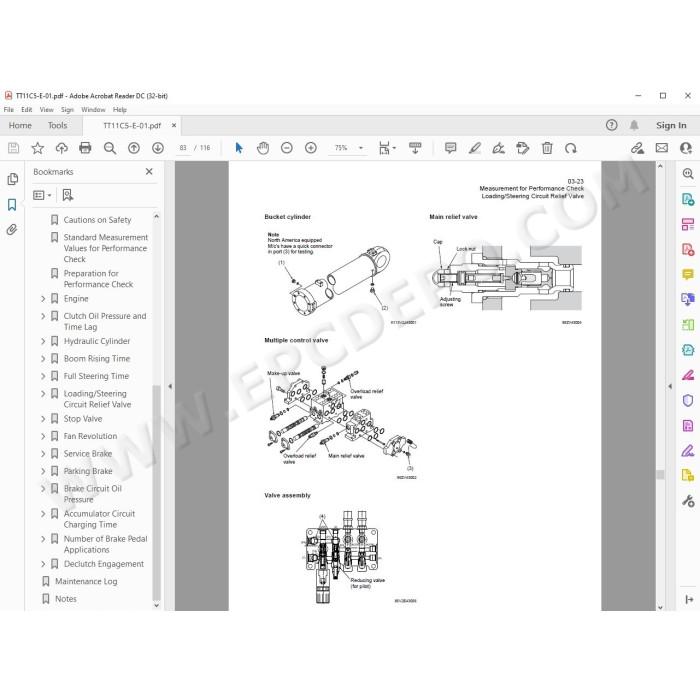Activate the Hand pan tool
Viewport: 700px width, 700px height.
[263, 148]
